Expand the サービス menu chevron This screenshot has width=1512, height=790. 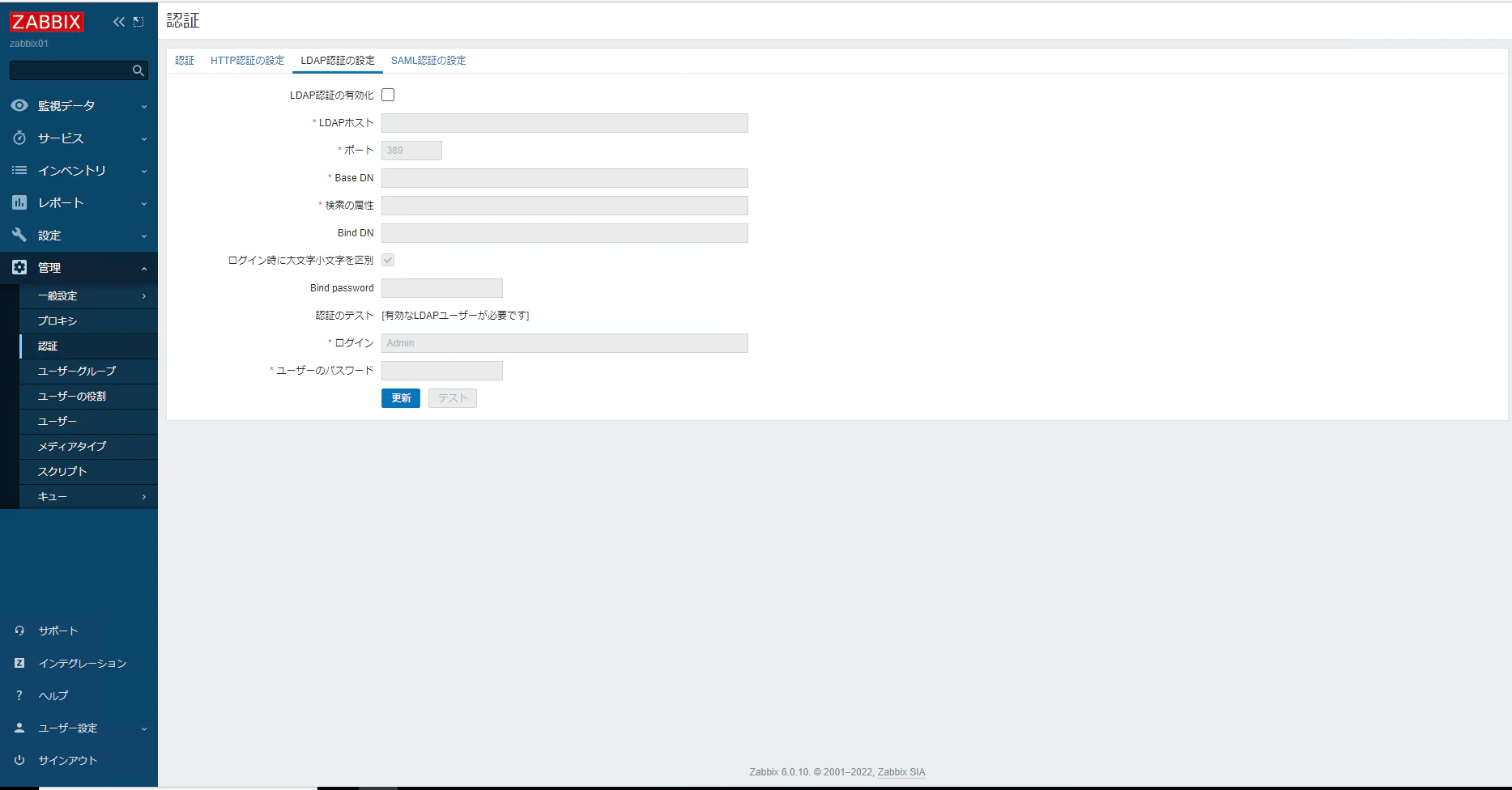point(144,138)
